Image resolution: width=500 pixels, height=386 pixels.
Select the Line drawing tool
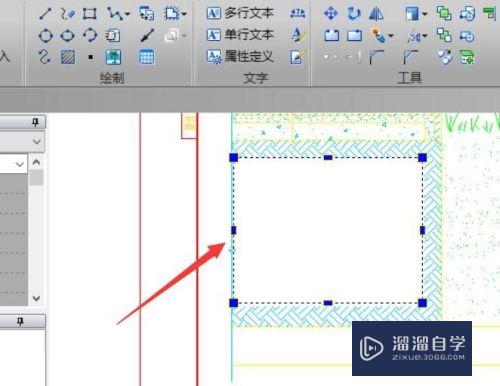[45, 14]
